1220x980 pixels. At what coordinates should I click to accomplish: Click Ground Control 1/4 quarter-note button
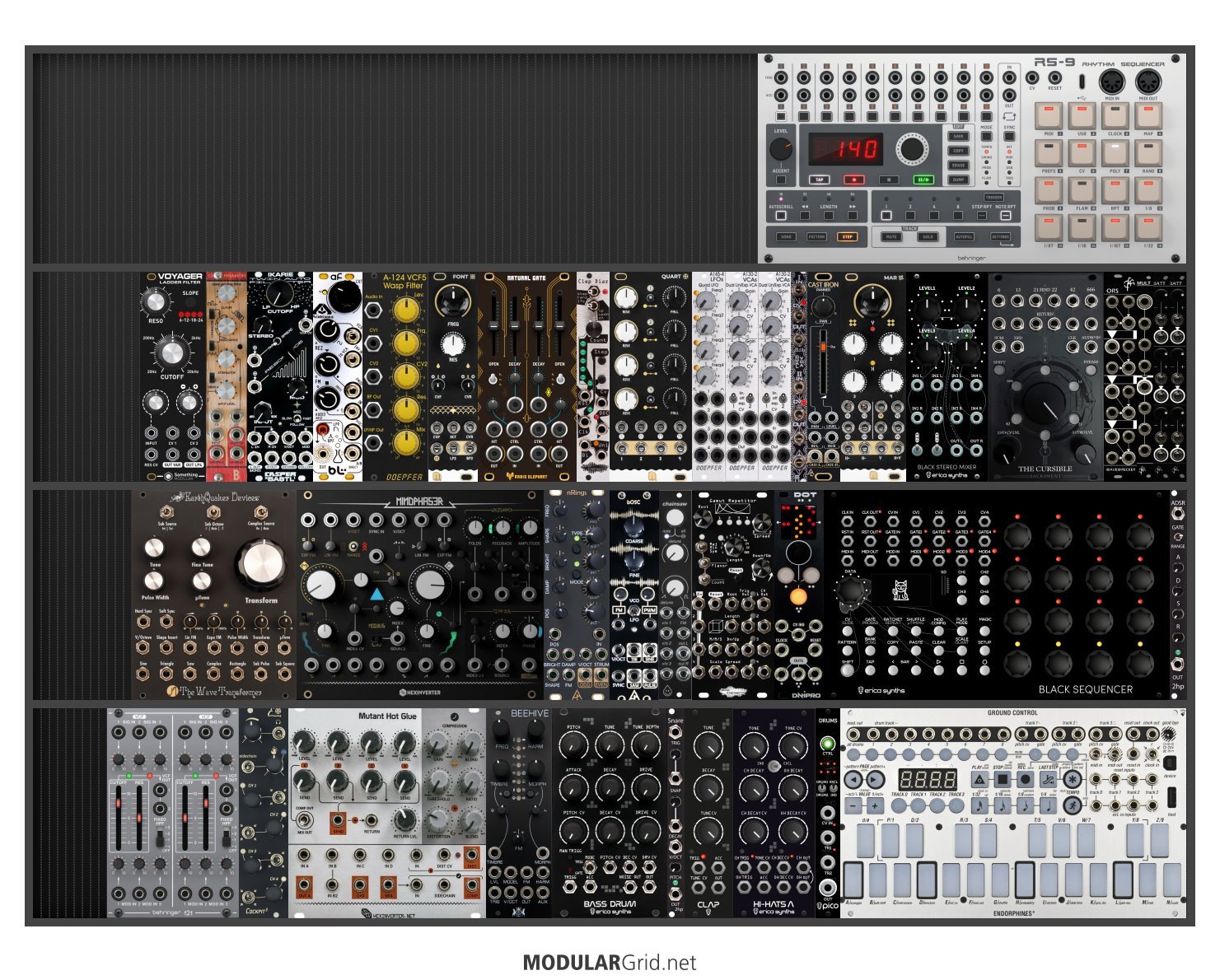point(1048,805)
